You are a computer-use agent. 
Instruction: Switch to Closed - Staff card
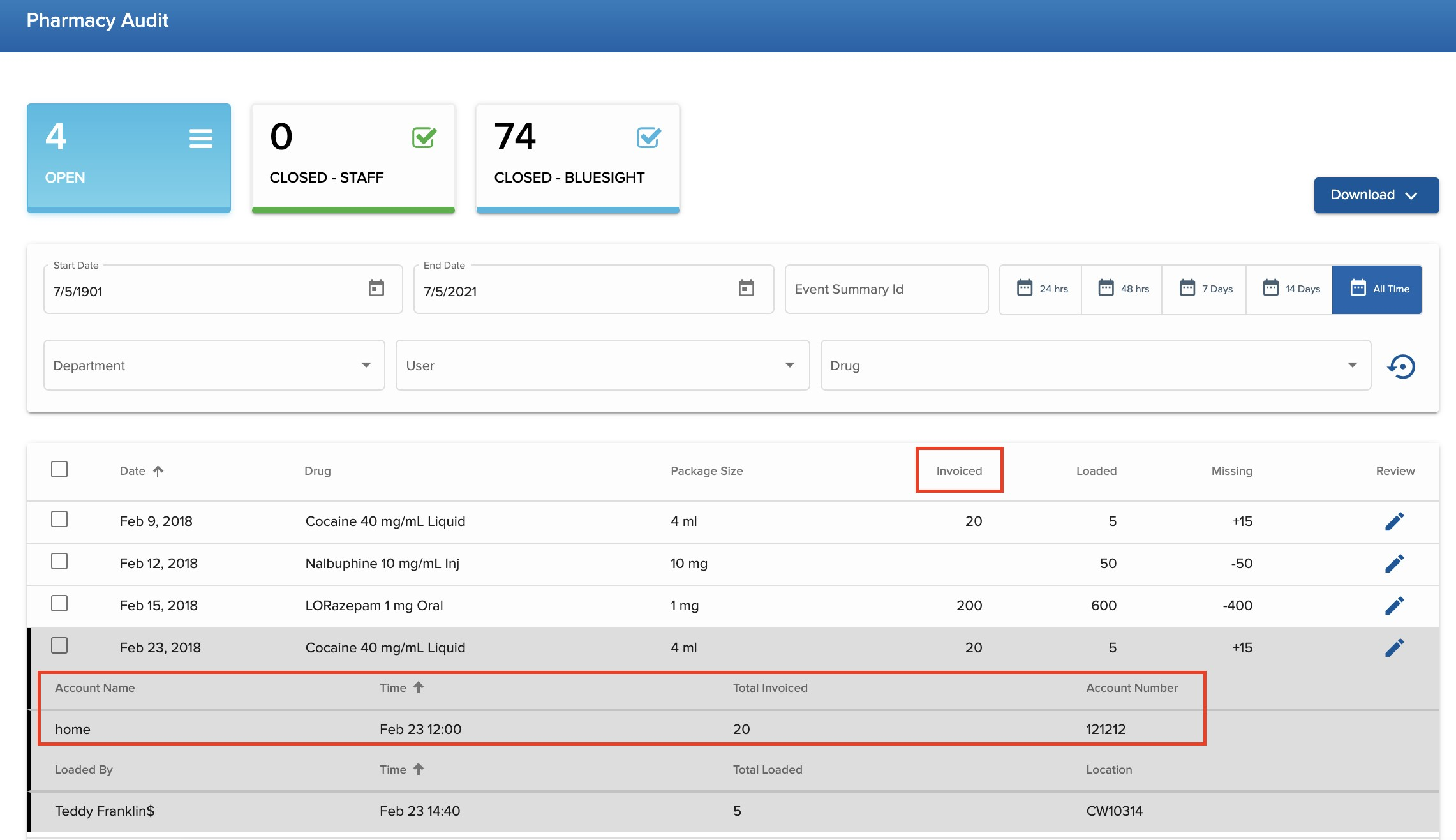[353, 158]
